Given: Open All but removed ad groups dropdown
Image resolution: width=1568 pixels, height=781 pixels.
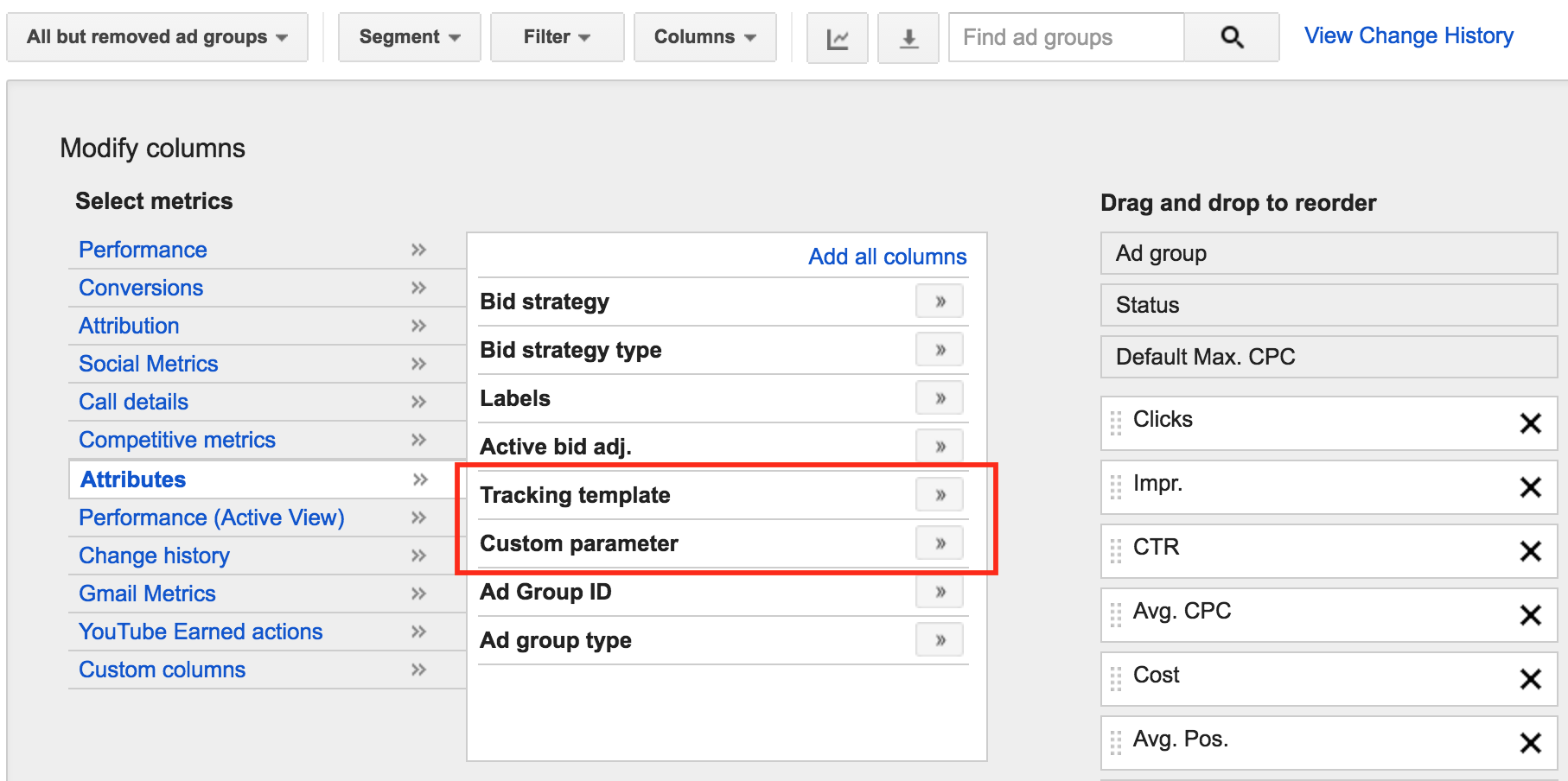Looking at the screenshot, I should 157,37.
